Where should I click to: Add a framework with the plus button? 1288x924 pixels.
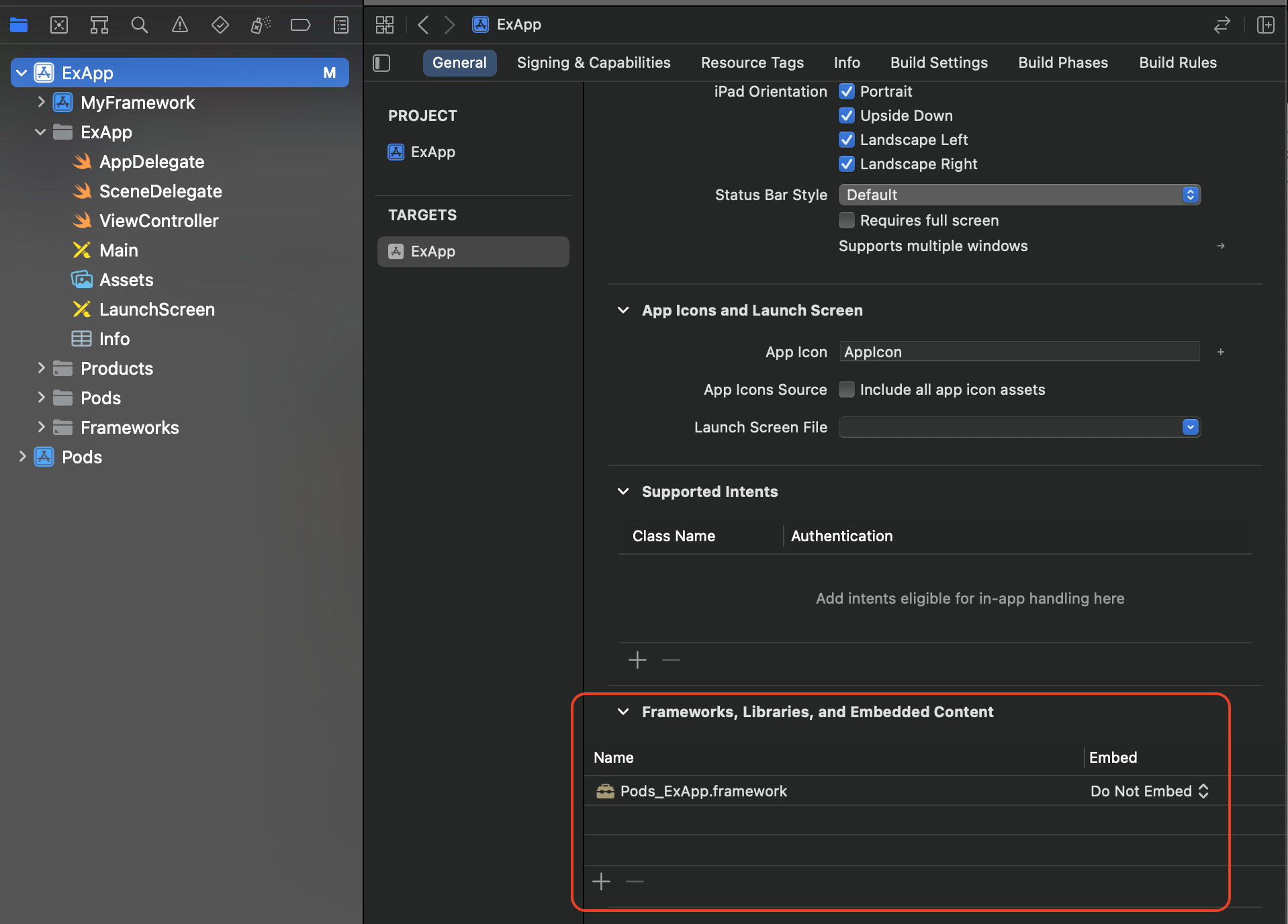point(602,881)
